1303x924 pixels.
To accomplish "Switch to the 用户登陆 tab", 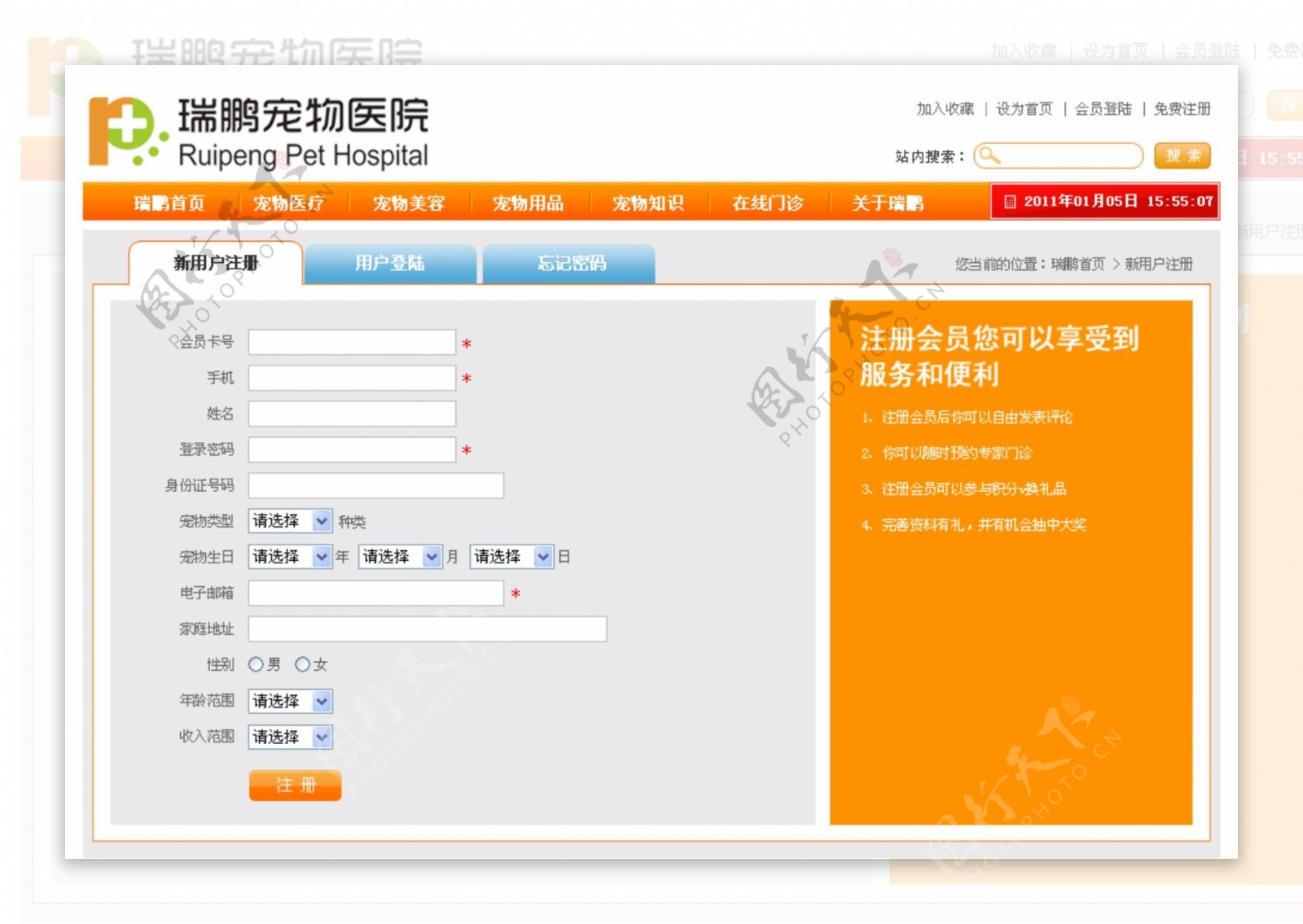I will (x=390, y=263).
